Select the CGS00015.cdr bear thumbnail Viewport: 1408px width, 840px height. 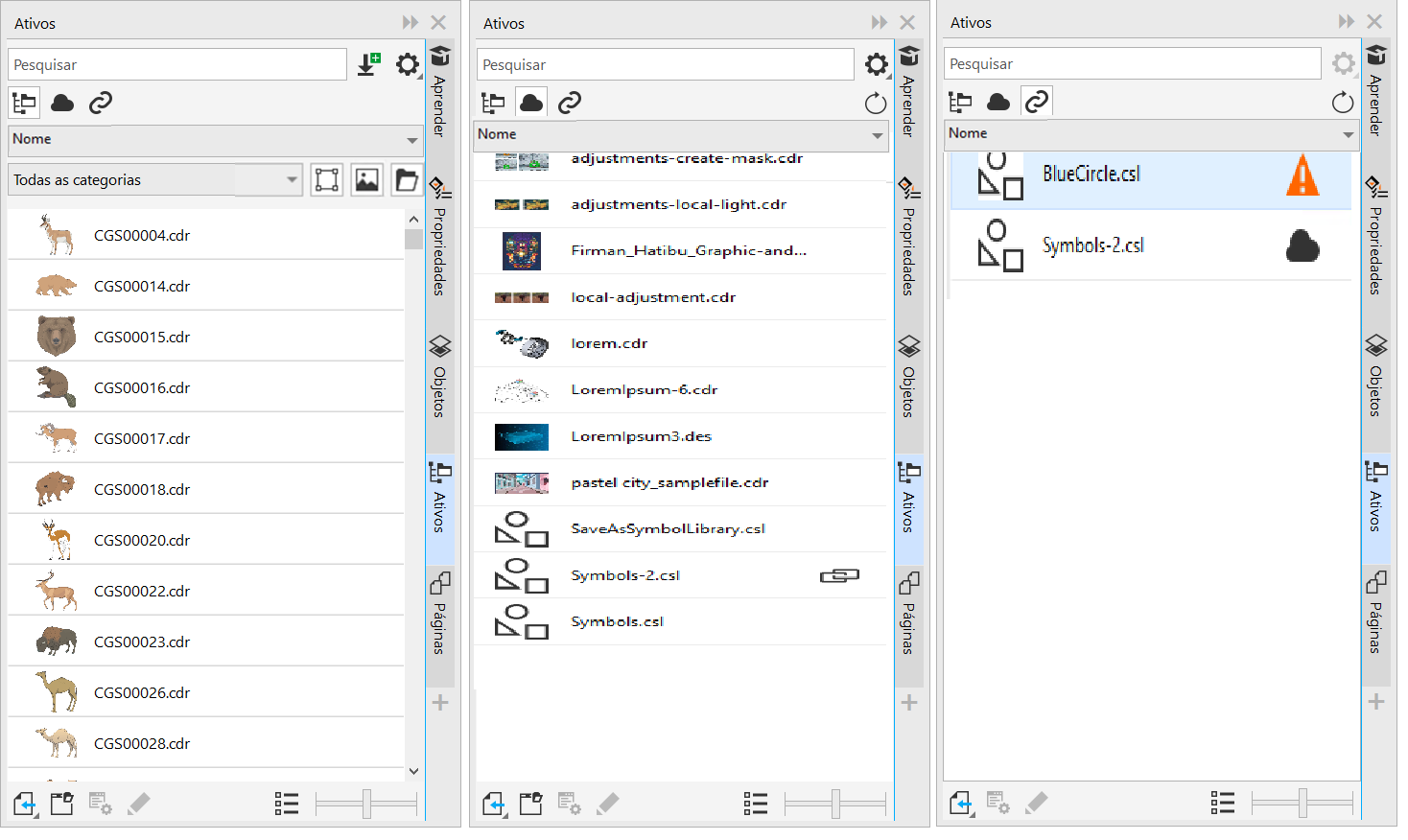point(57,337)
